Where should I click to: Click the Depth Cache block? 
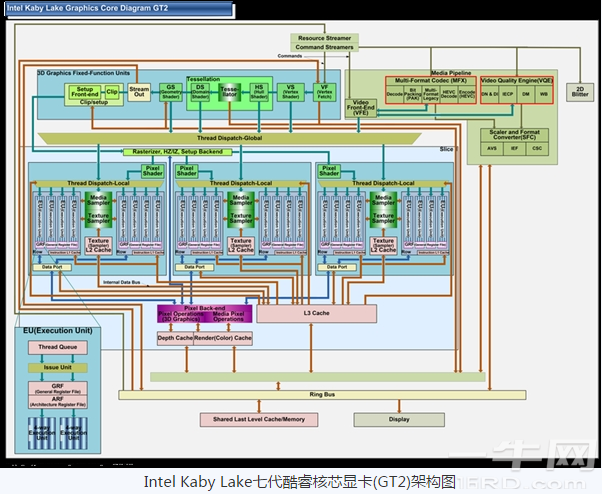point(175,338)
